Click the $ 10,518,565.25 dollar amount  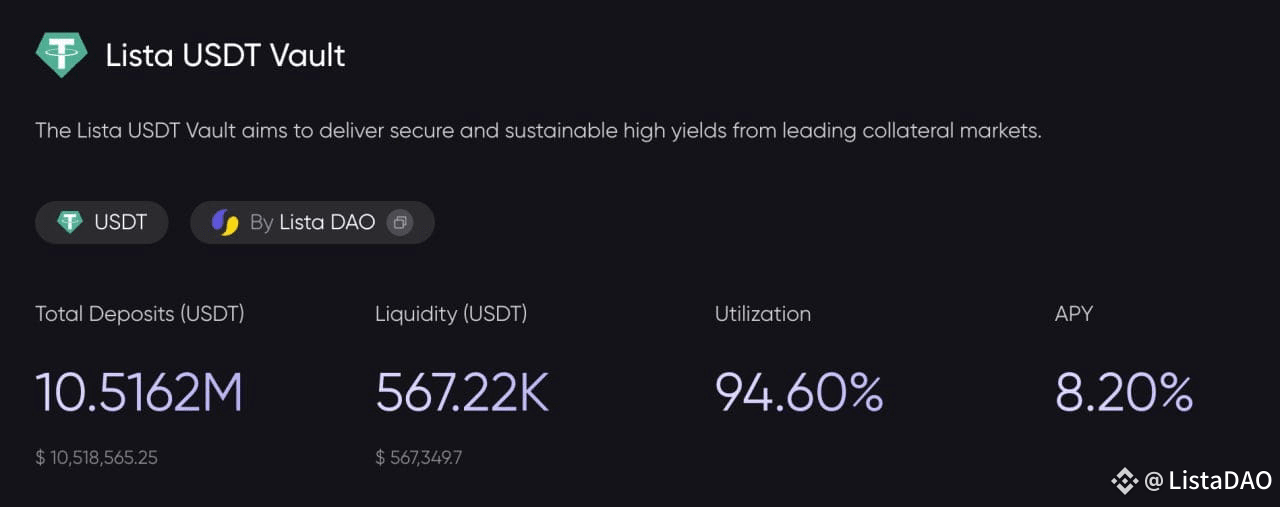(96, 458)
